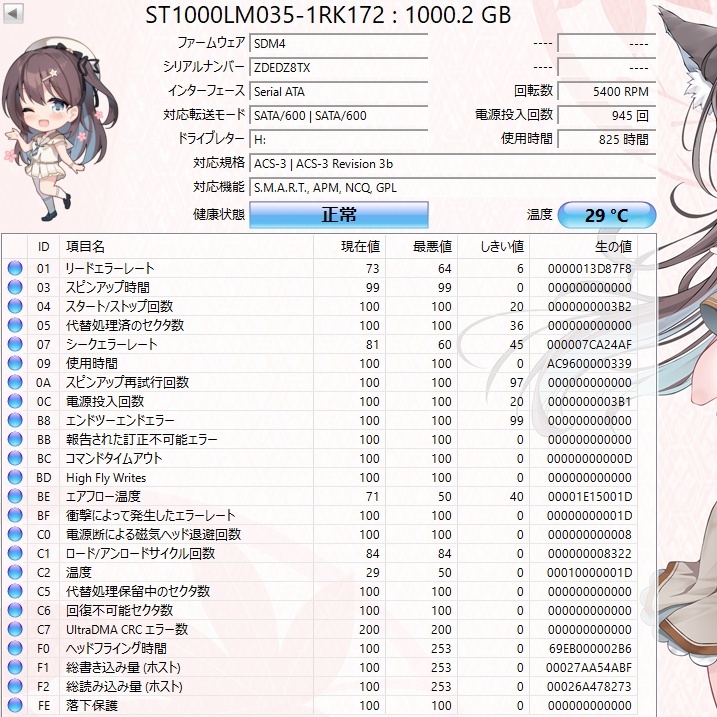This screenshot has width=717, height=717.
Task: Click status orb for row C5 代替処理保留中のセクタ数
Action: pos(15,591)
